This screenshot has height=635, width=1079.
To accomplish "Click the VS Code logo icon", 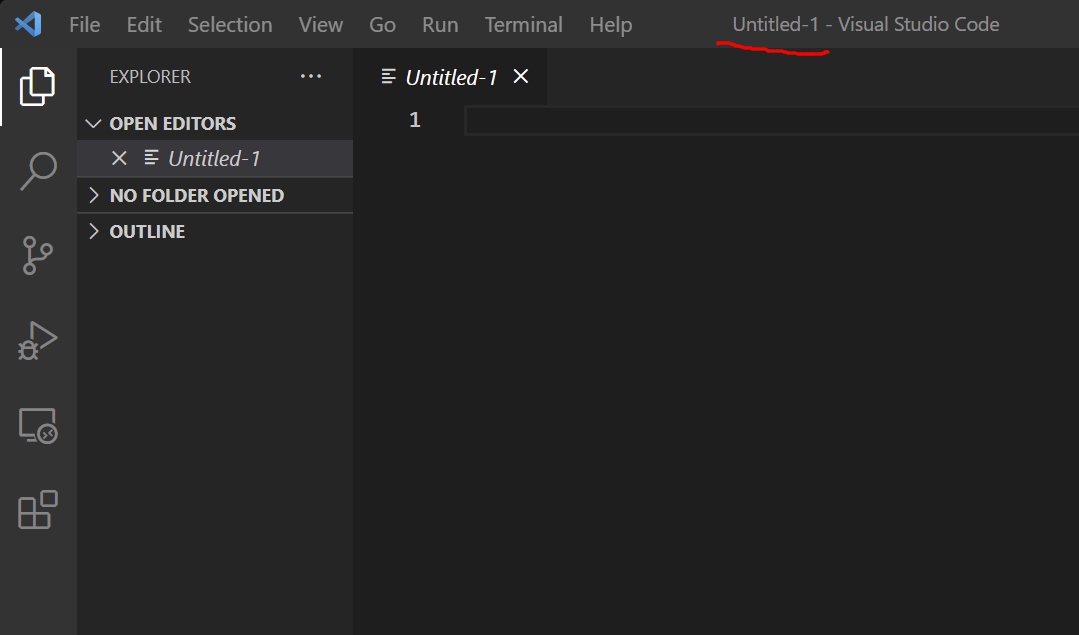I will 28,24.
